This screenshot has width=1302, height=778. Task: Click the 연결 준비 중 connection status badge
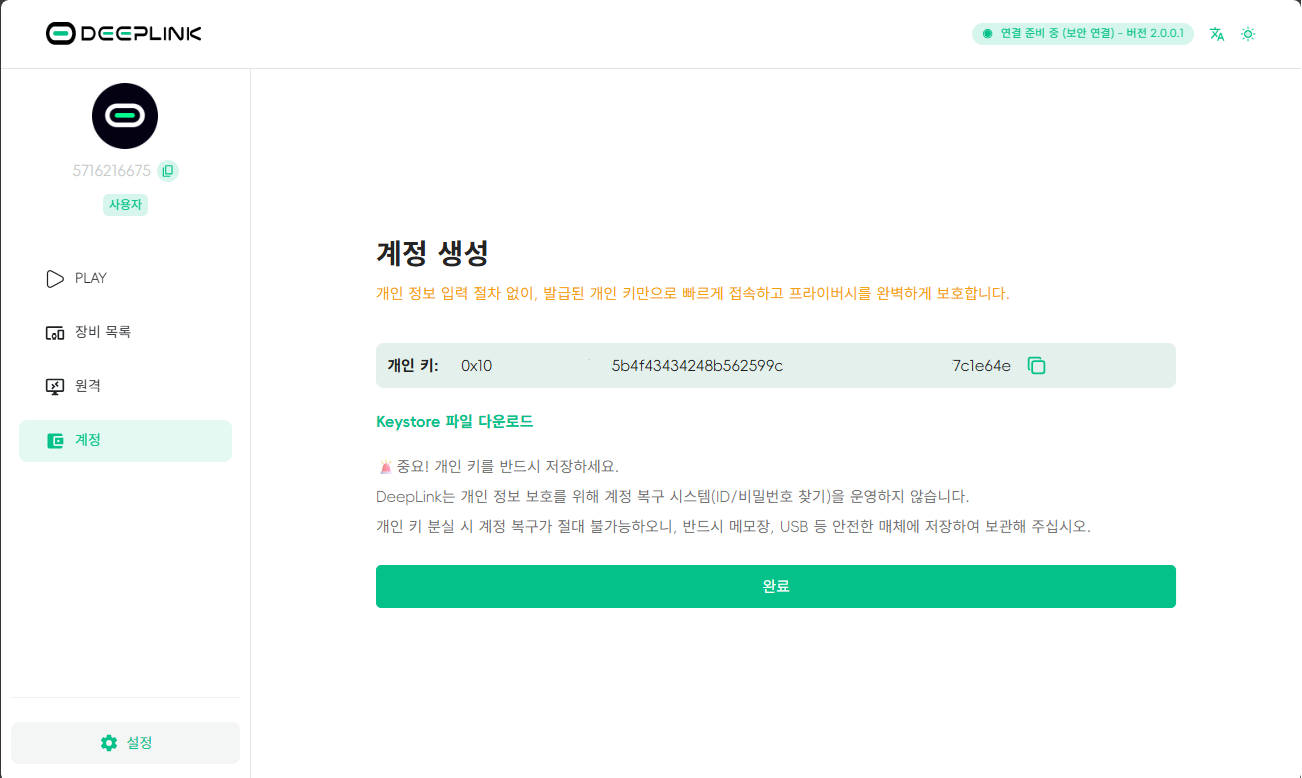click(x=1082, y=34)
